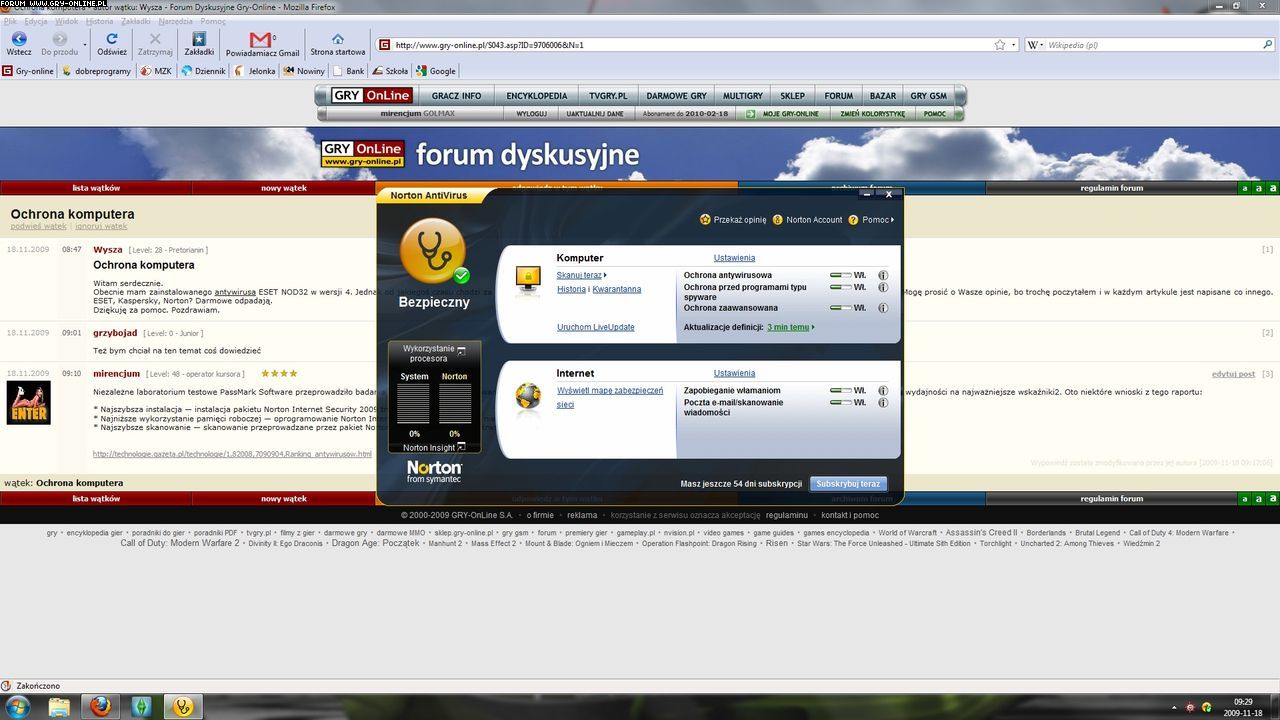
Task: Expand the Pomoc help menu in Norton
Action: pyautogui.click(x=877, y=220)
